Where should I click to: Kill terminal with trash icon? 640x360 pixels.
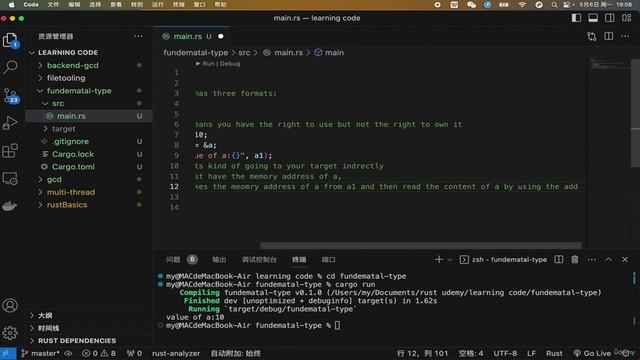(575, 260)
